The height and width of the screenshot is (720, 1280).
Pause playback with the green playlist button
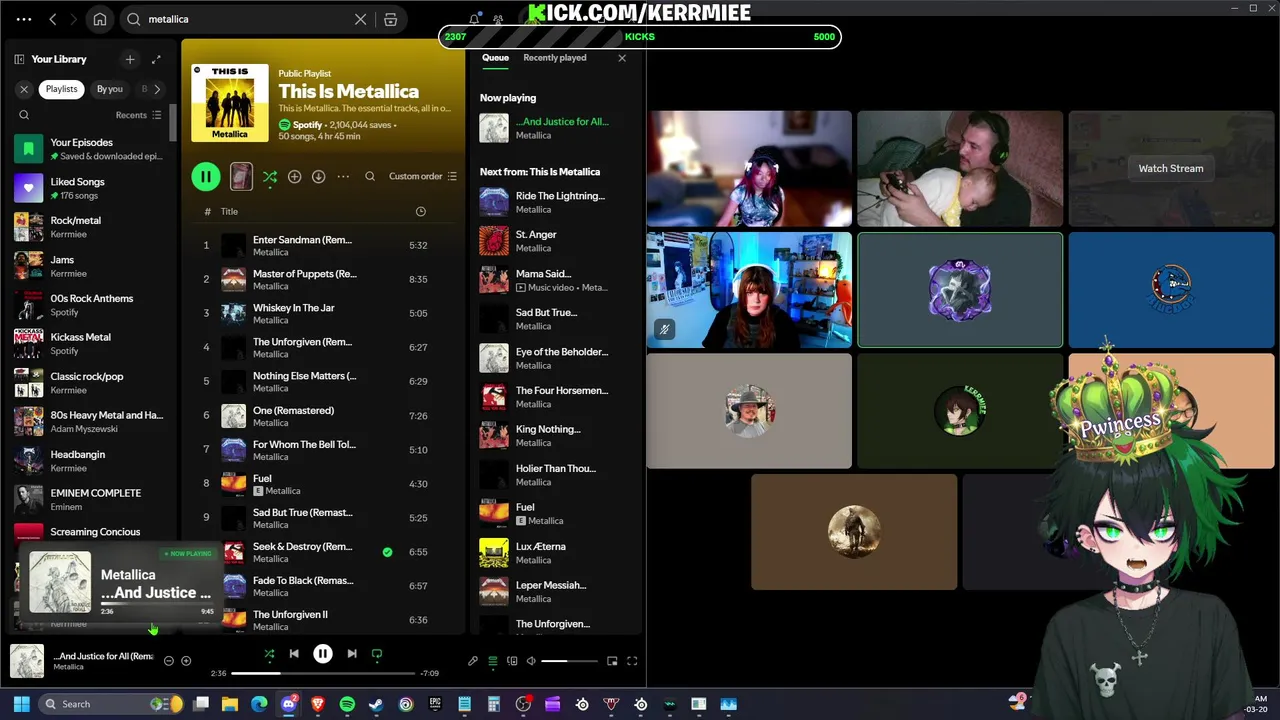[205, 177]
